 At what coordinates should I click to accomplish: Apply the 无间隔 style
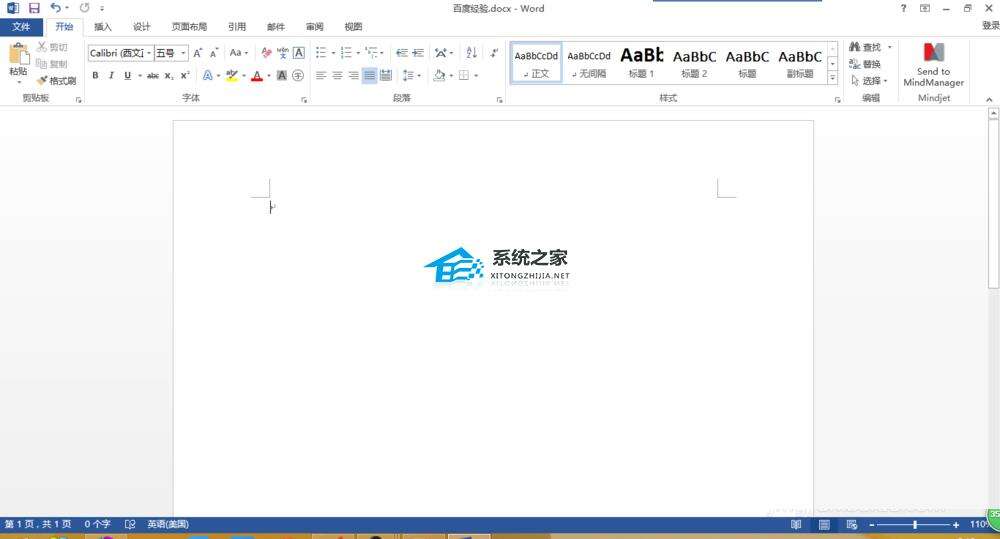[589, 63]
